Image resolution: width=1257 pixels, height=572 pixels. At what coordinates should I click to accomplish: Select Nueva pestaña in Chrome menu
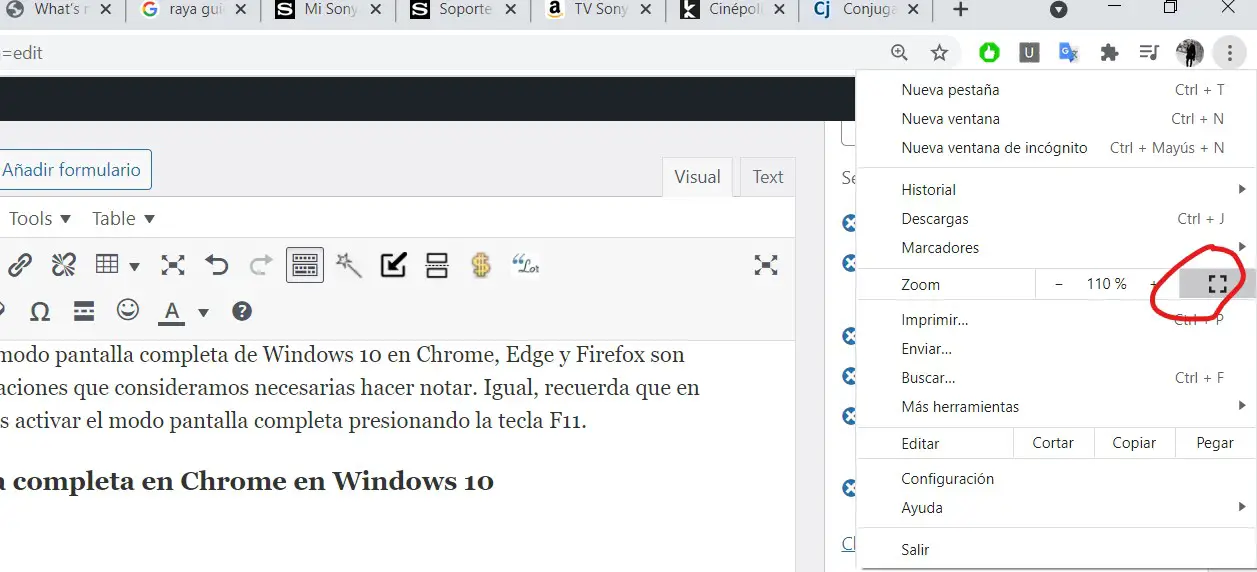coord(1056,90)
